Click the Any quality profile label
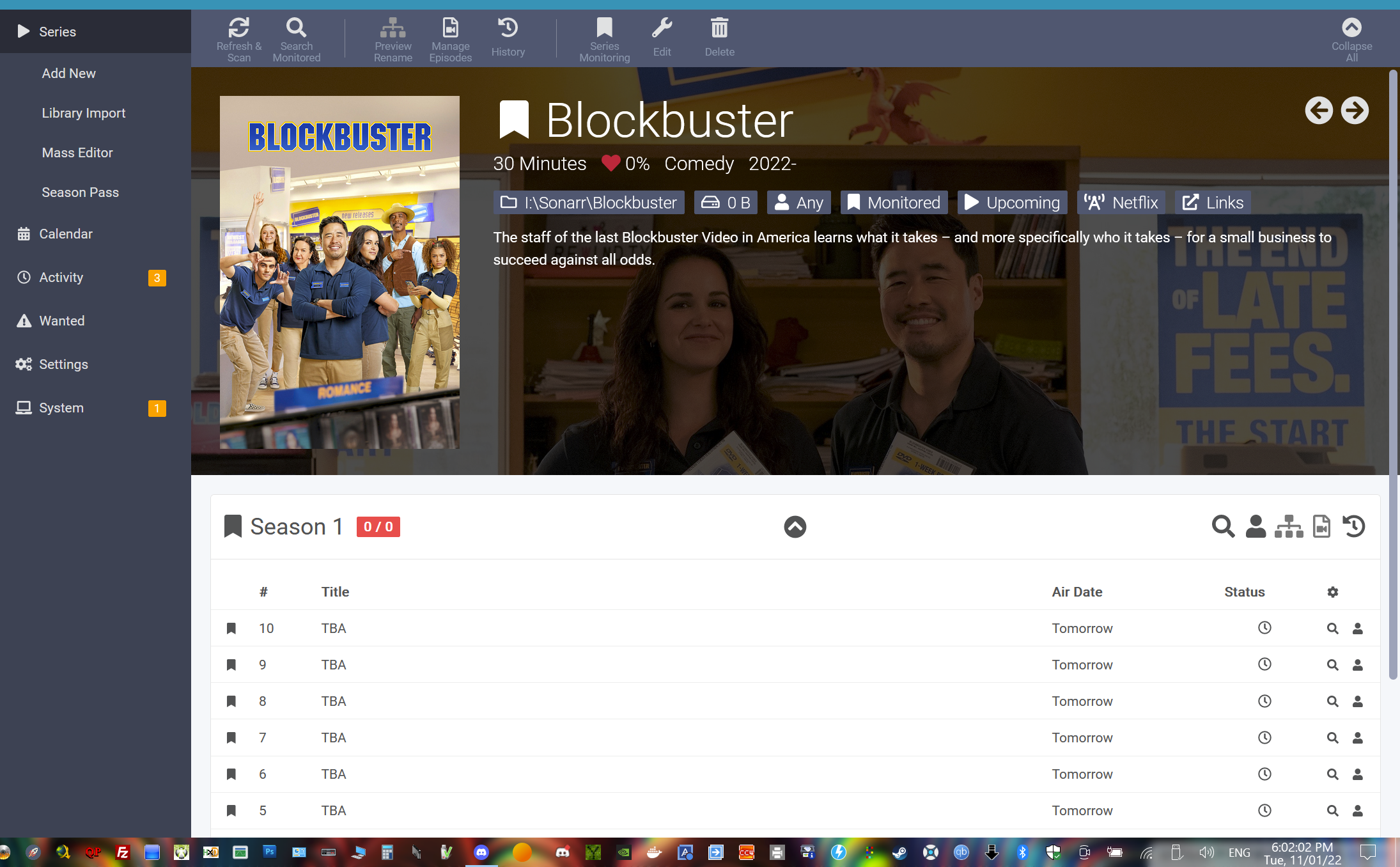 (x=798, y=203)
